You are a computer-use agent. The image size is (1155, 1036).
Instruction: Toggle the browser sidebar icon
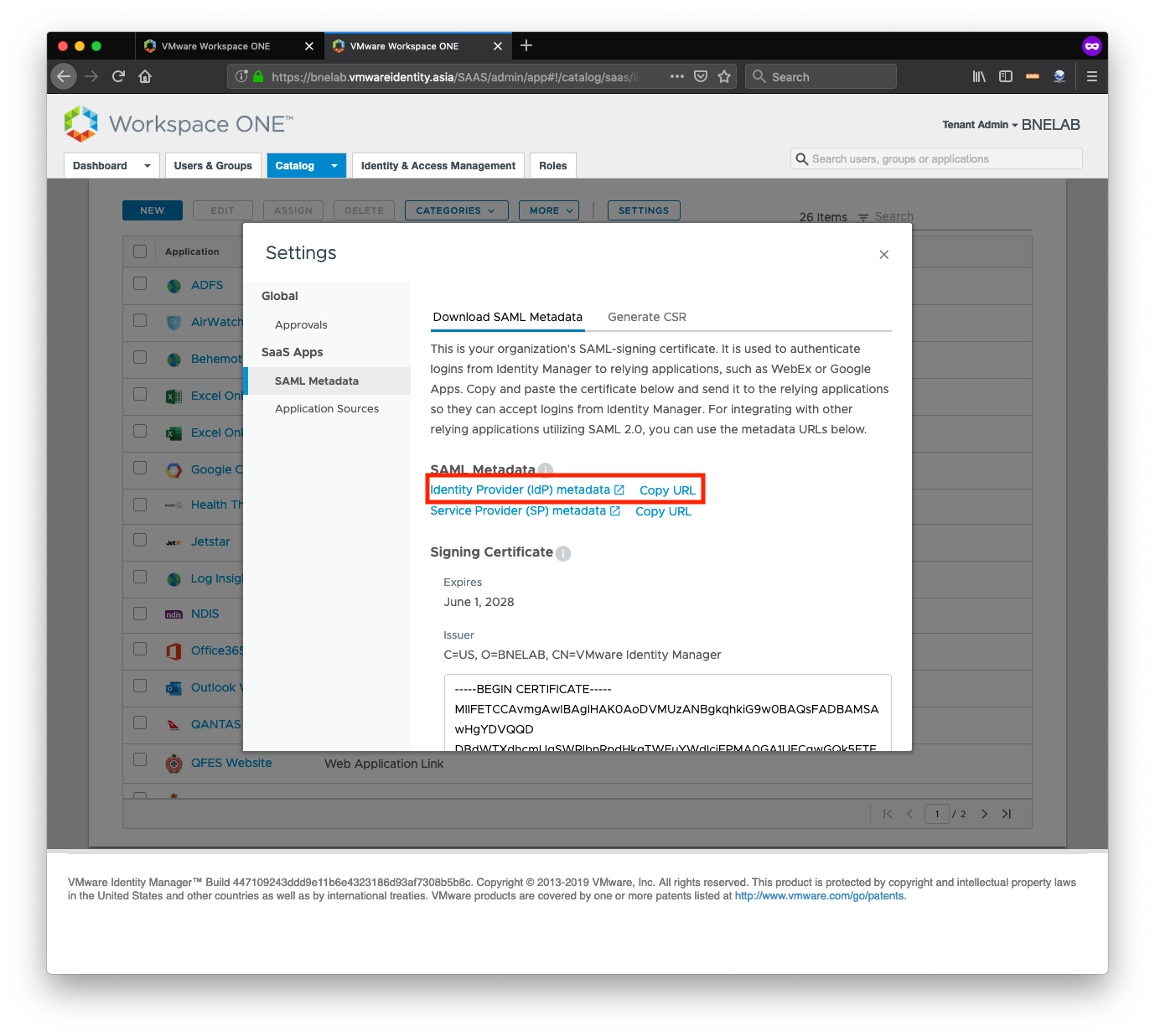coord(1006,76)
